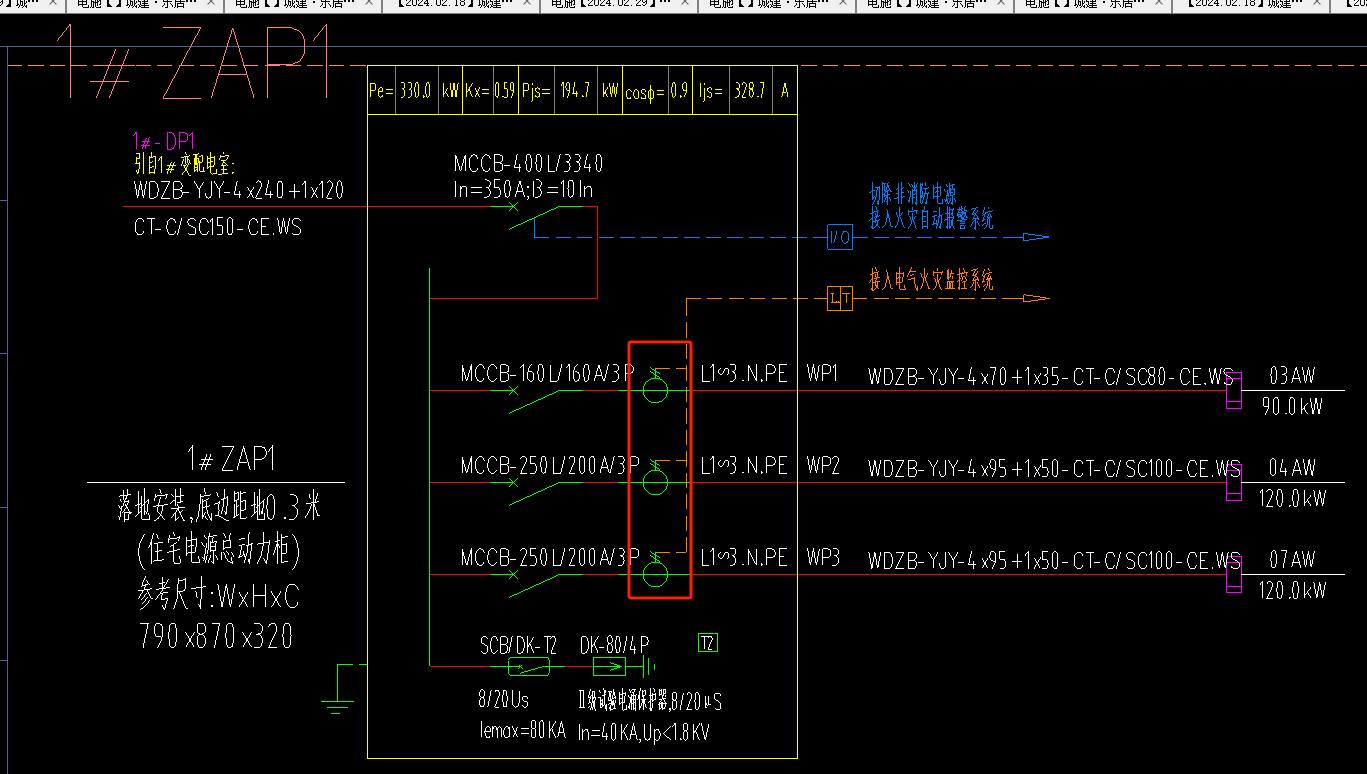The width and height of the screenshot is (1367, 774).
Task: Select the 07AW panel label
Action: (x=1292, y=560)
